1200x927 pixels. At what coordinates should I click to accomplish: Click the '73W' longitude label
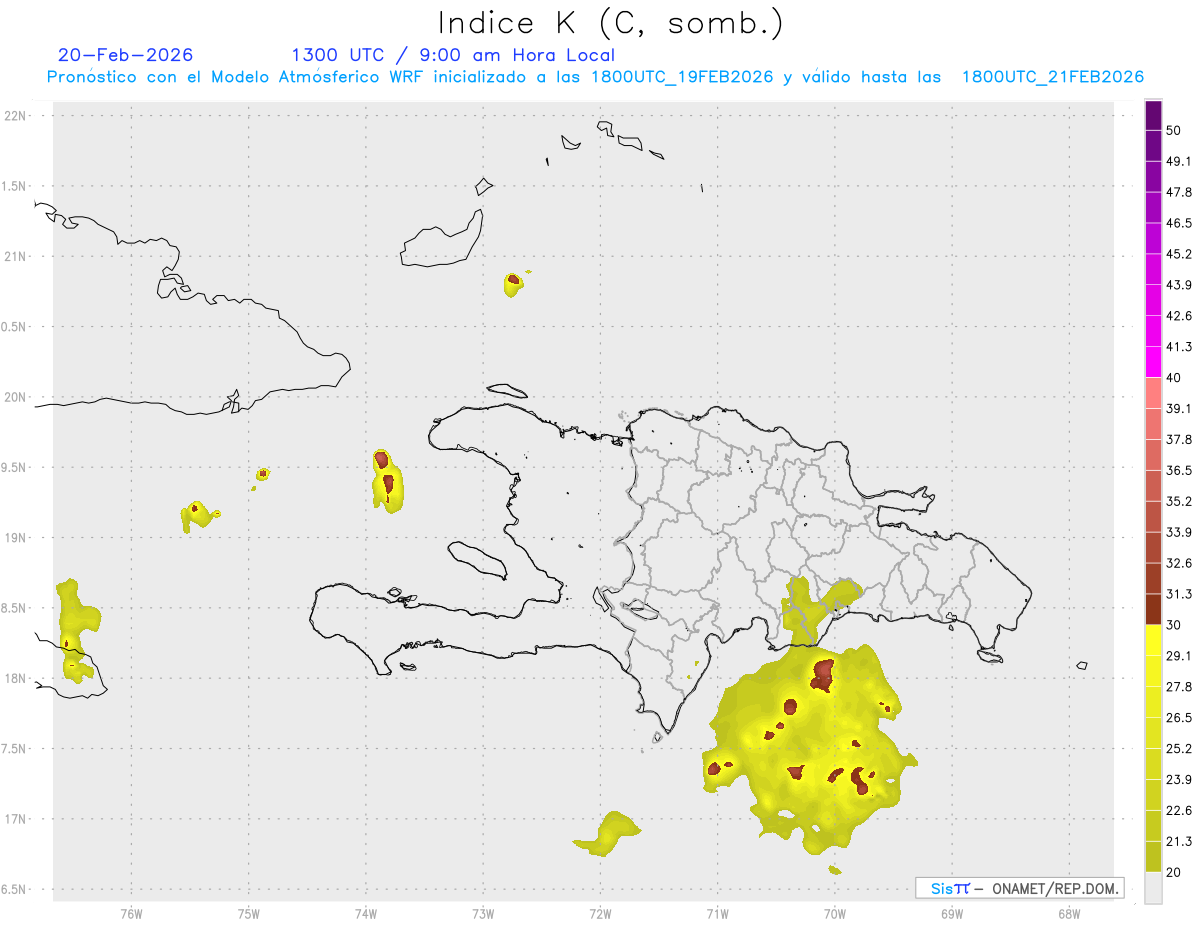[x=483, y=912]
